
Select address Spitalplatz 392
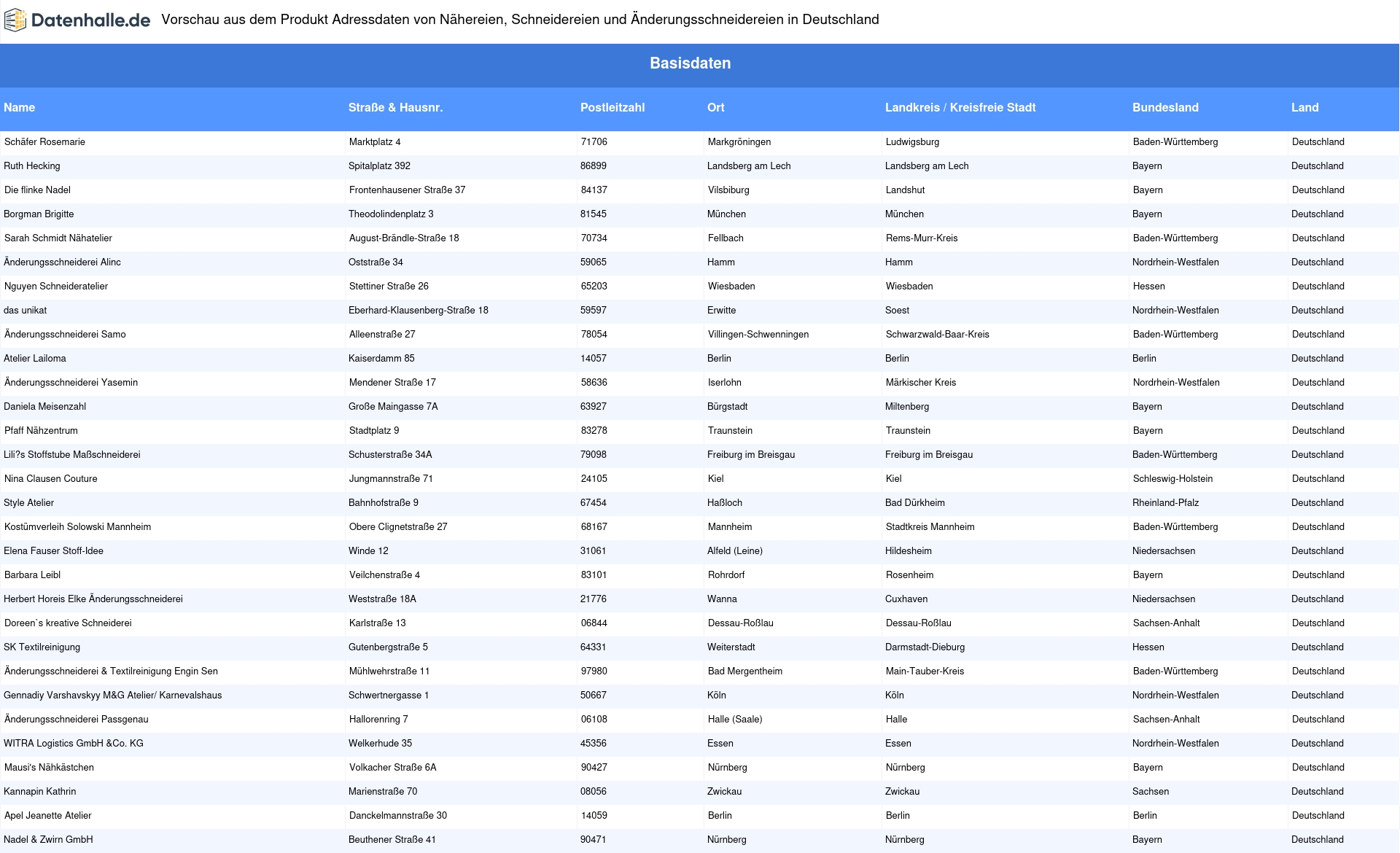coord(379,166)
